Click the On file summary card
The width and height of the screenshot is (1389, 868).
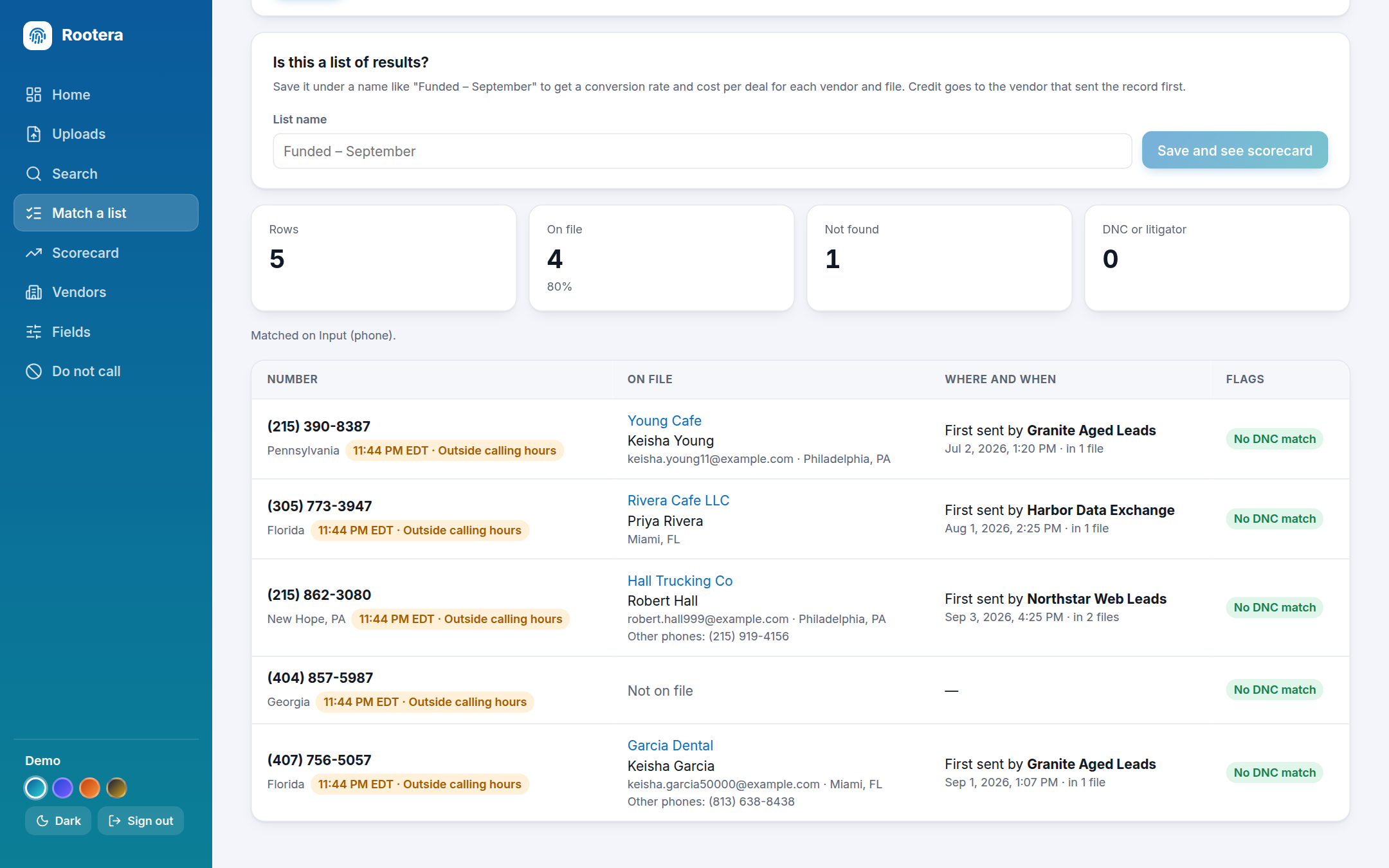point(662,258)
